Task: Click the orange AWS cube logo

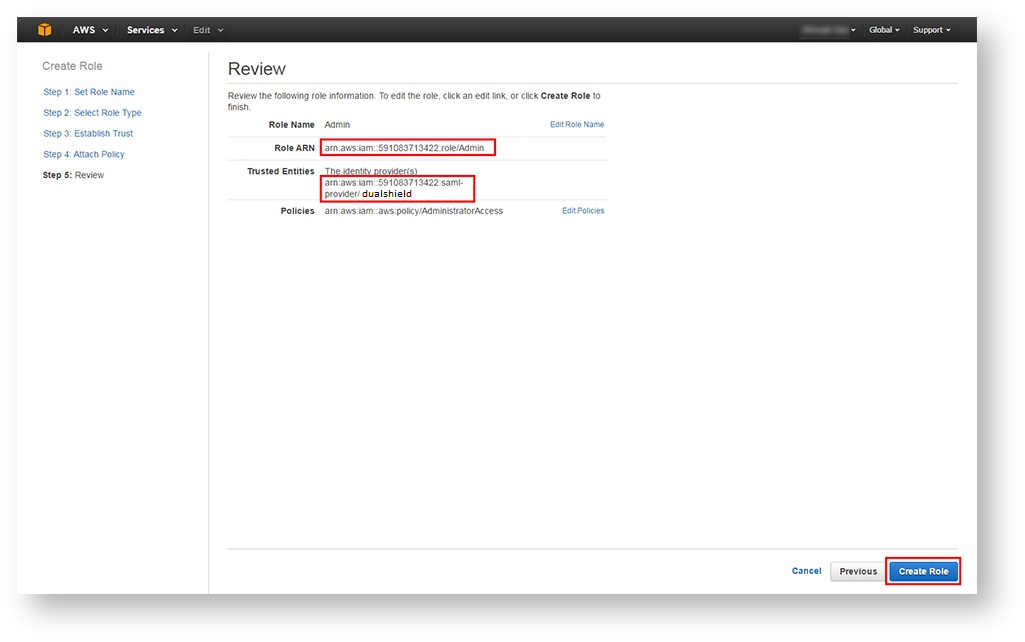Action: (x=45, y=30)
